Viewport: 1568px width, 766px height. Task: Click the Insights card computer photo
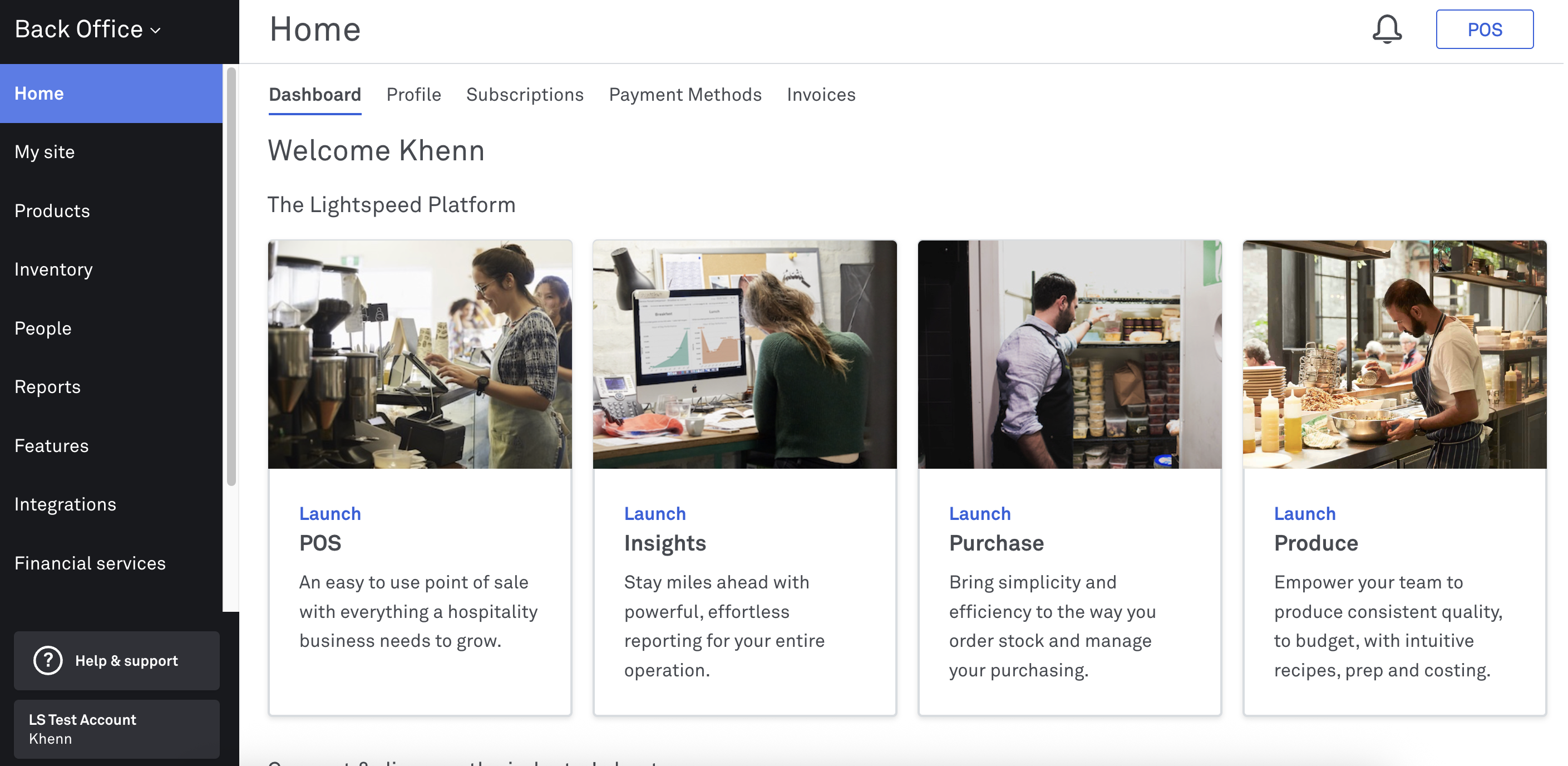[745, 355]
